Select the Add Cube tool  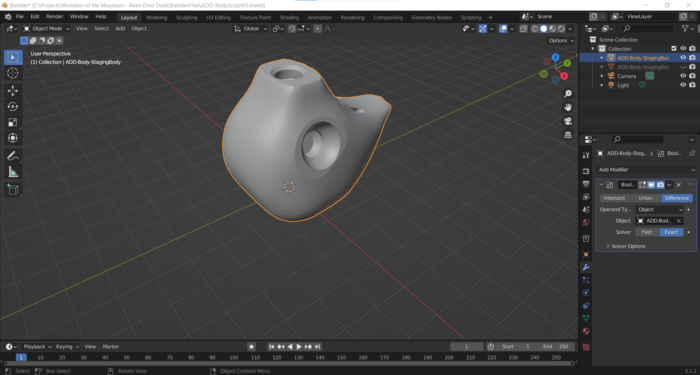[x=13, y=190]
